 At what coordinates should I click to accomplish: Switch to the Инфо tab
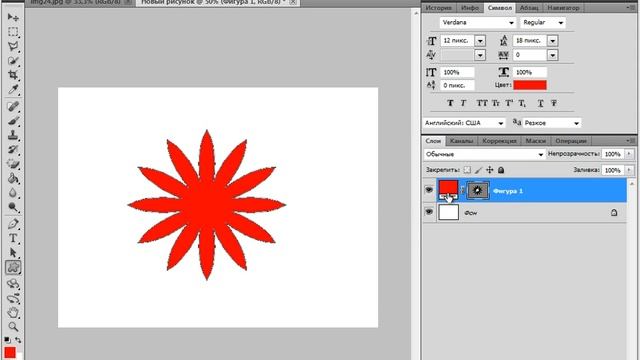[x=470, y=8]
